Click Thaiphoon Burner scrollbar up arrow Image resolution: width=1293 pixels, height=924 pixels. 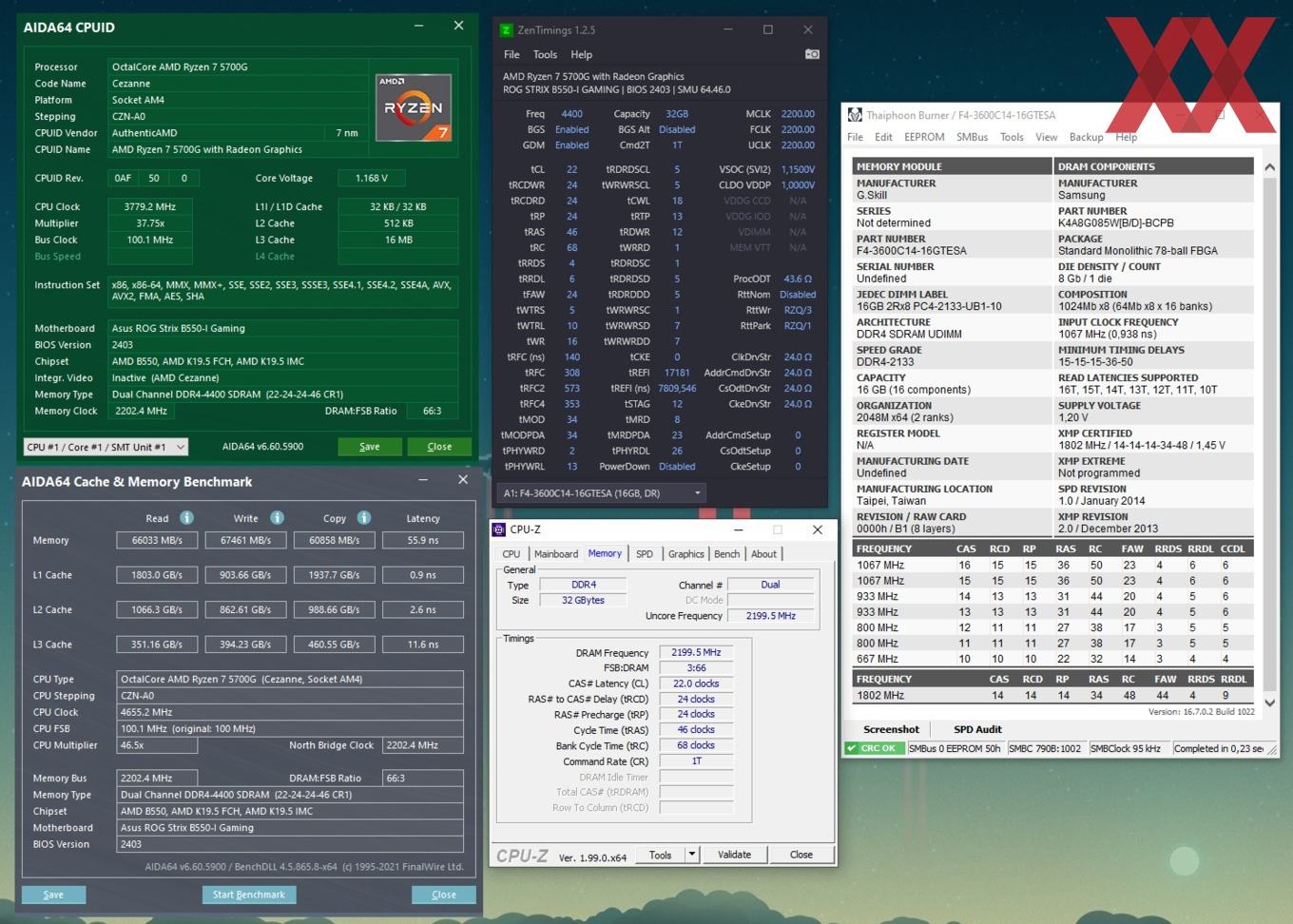(x=1269, y=167)
